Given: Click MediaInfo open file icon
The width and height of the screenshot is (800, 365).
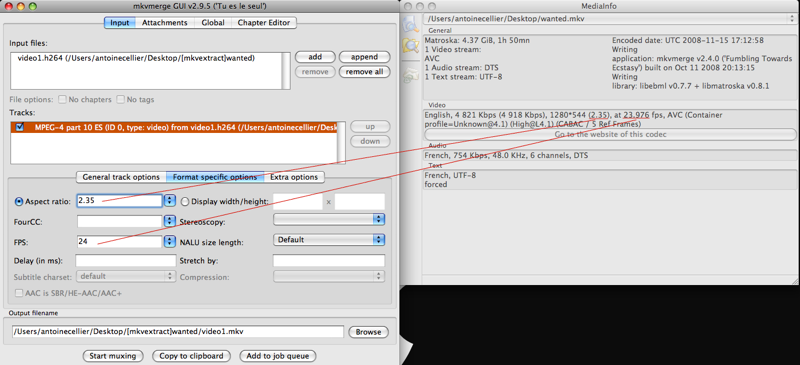Looking at the screenshot, I should click(x=410, y=23).
